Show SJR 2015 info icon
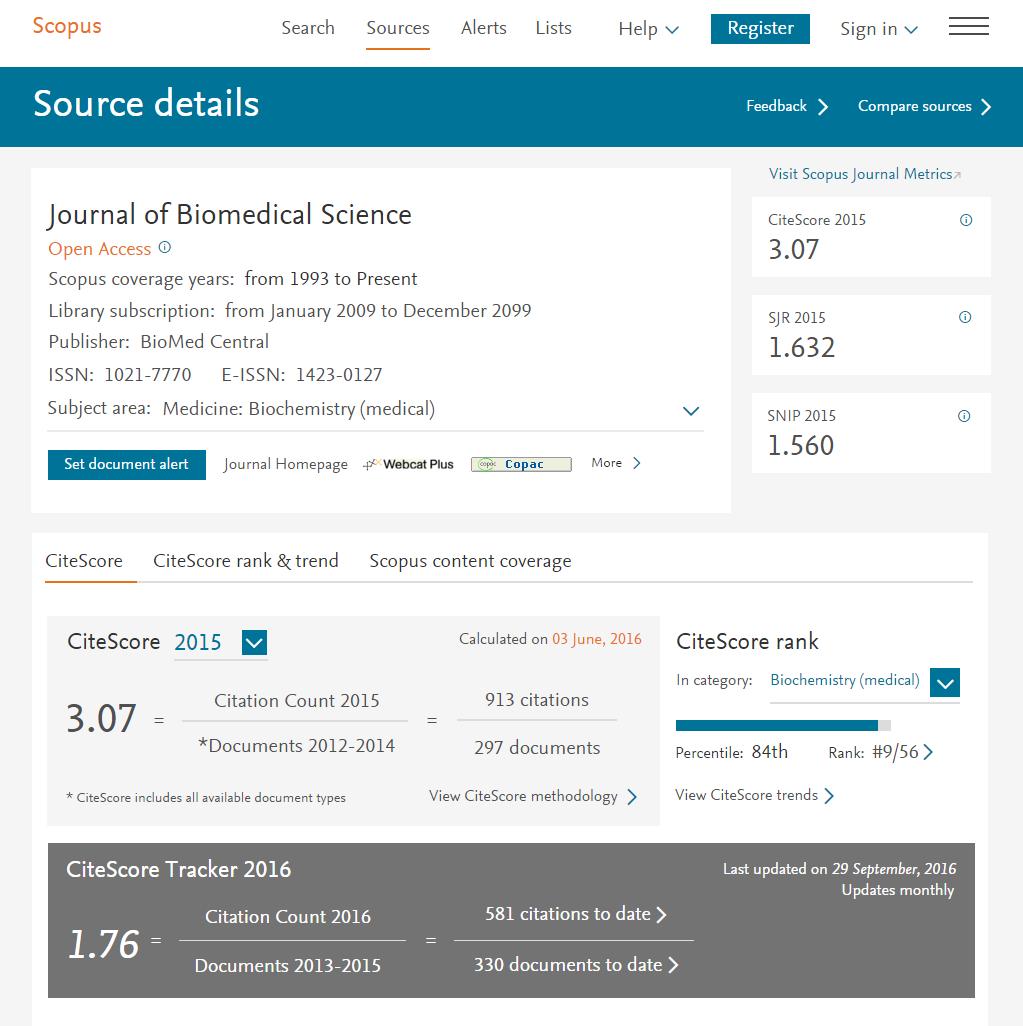The width and height of the screenshot is (1023, 1026). [965, 317]
